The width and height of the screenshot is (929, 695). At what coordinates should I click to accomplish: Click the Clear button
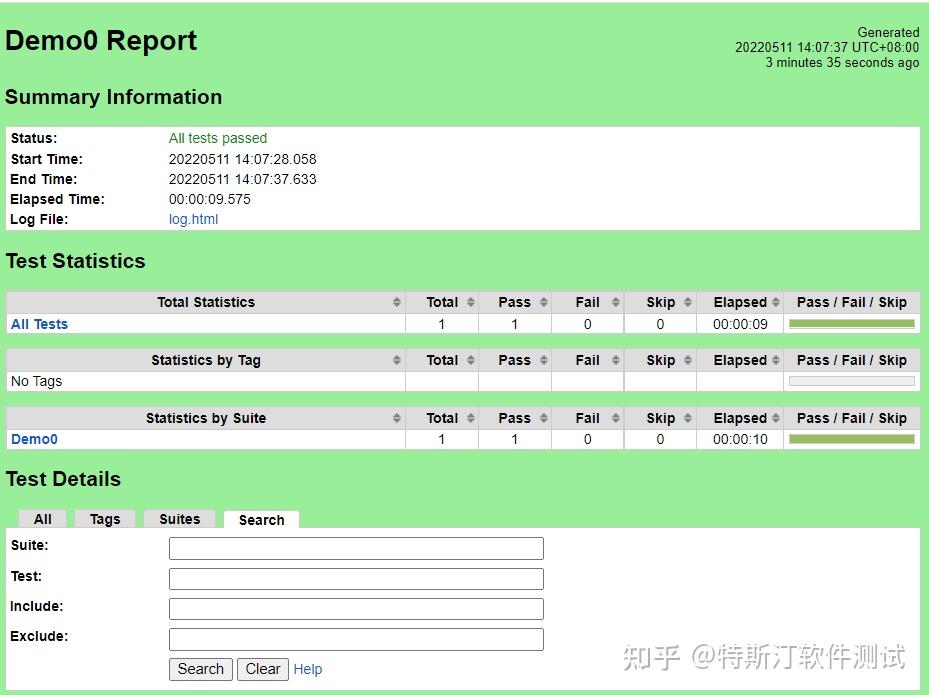tap(262, 669)
